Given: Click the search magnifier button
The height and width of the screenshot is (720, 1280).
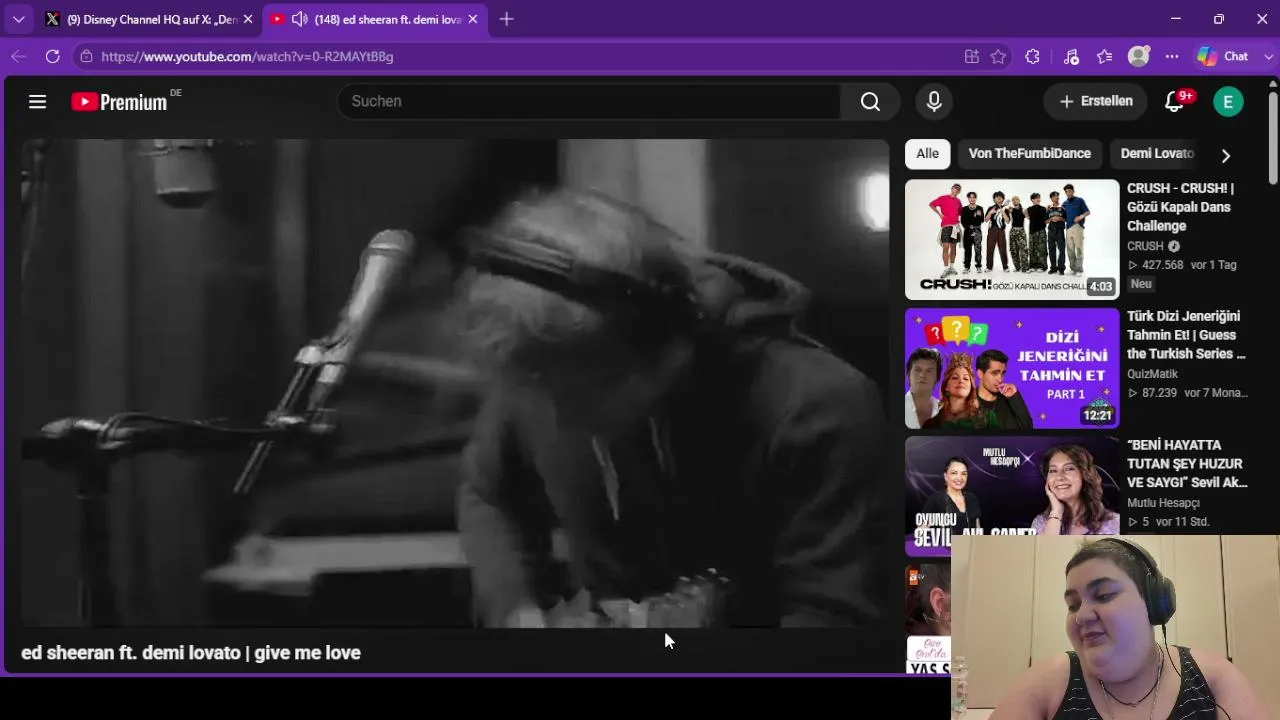Looking at the screenshot, I should pos(870,101).
